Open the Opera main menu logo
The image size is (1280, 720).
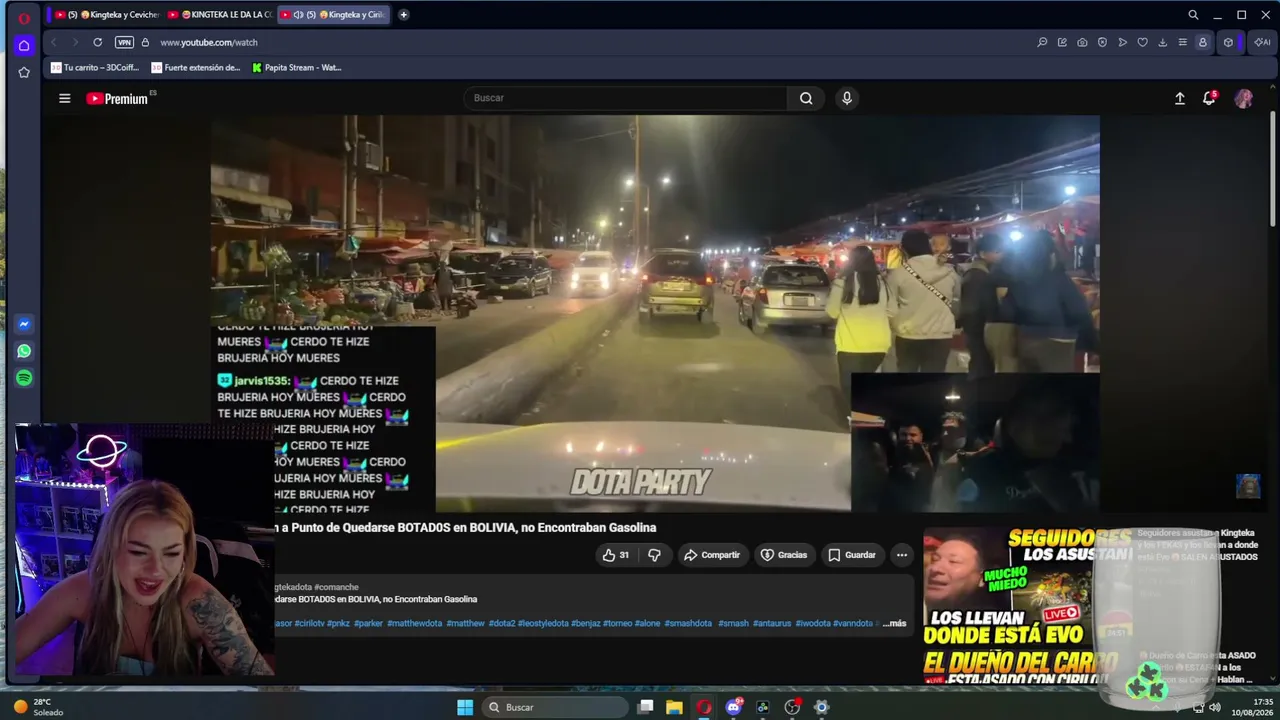tap(24, 18)
